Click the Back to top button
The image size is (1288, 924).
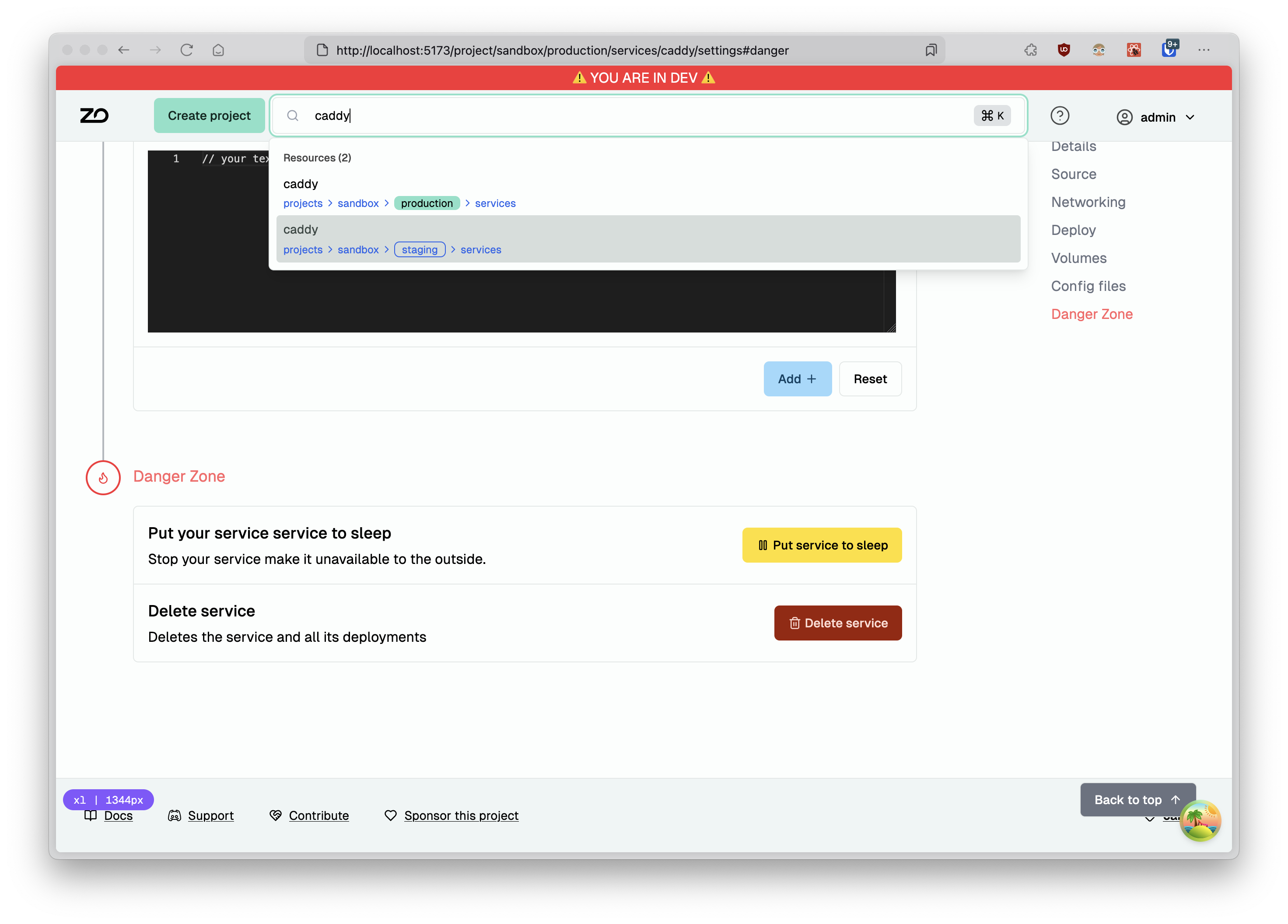(x=1137, y=800)
